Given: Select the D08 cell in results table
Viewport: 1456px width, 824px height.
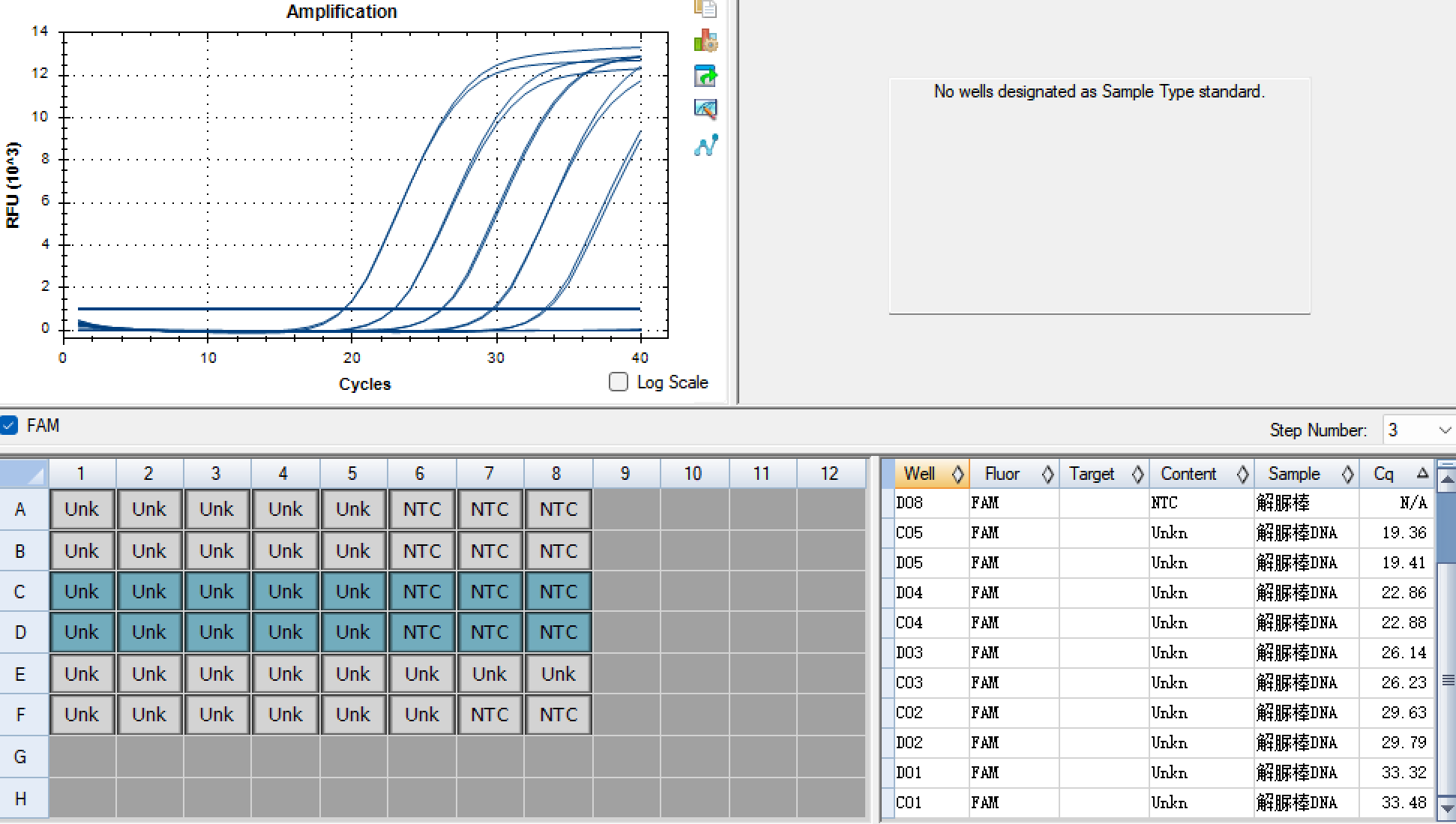Looking at the screenshot, I should pyautogui.click(x=932, y=503).
